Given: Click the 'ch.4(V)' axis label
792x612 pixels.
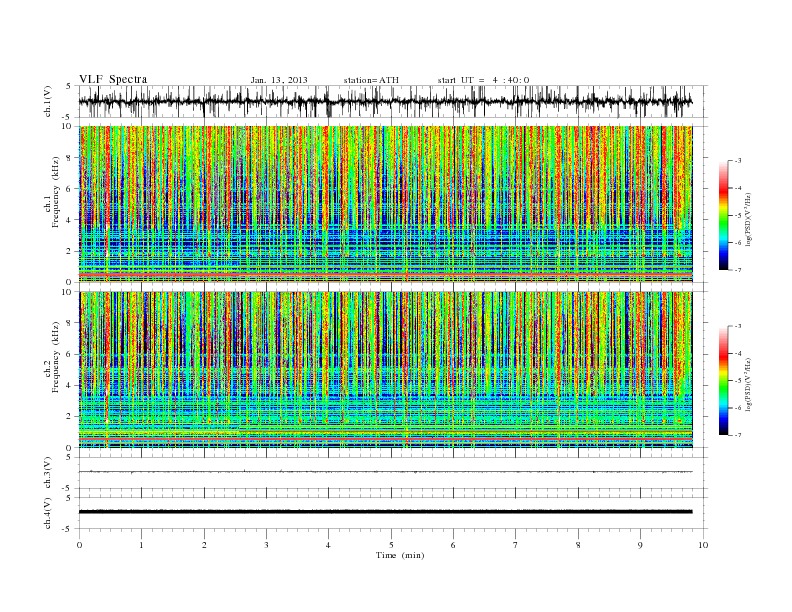Looking at the screenshot, I should (48, 513).
